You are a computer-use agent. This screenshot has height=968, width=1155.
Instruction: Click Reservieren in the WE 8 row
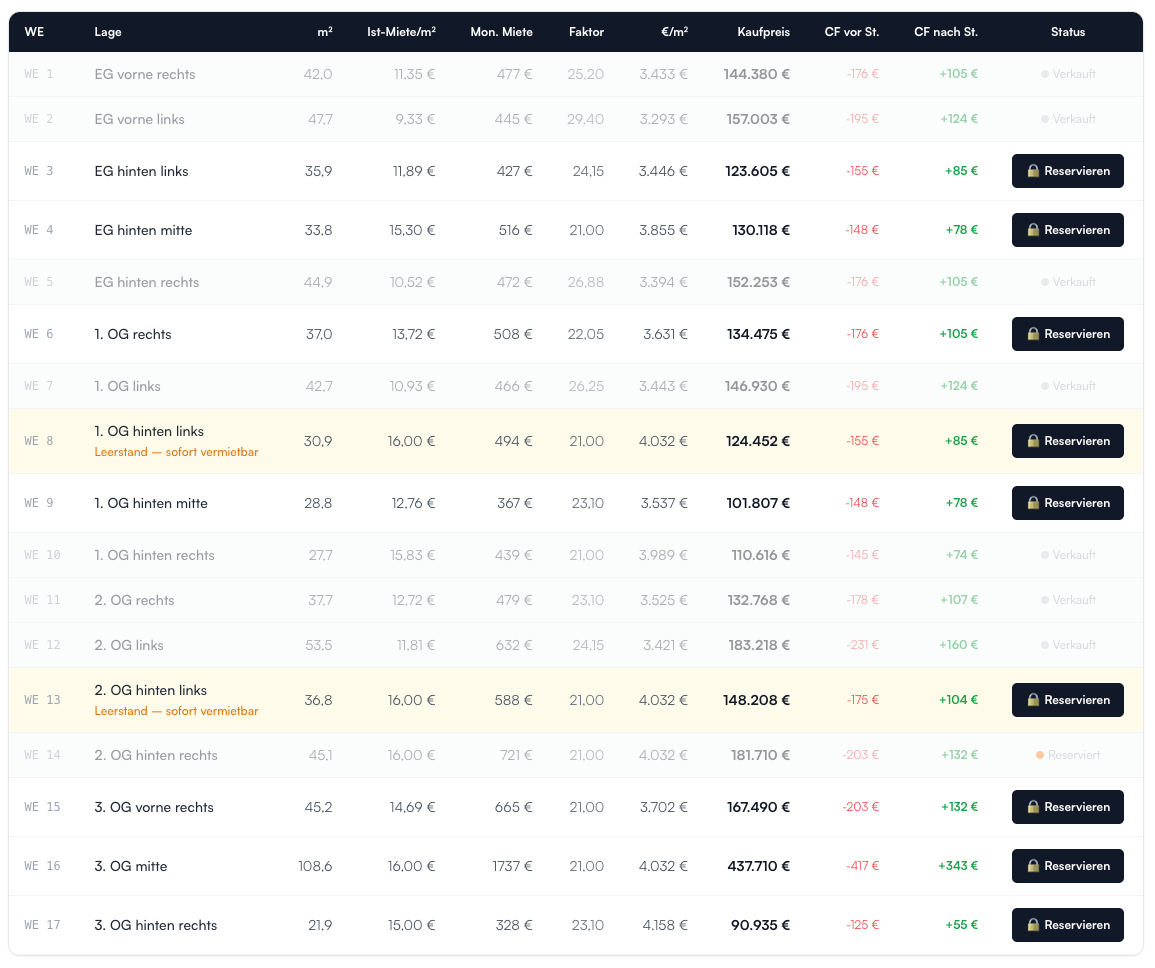(1067, 441)
